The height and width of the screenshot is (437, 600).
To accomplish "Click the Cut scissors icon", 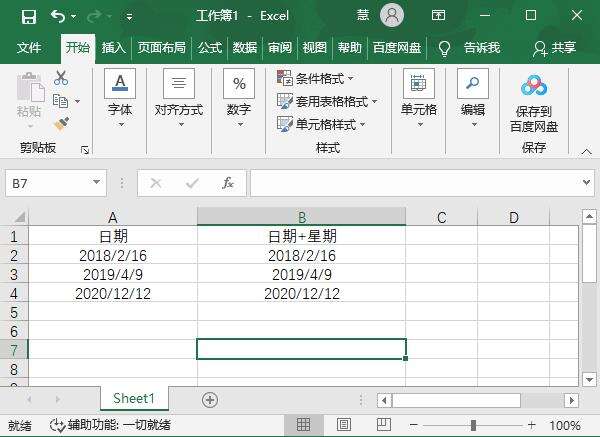I will pyautogui.click(x=61, y=78).
